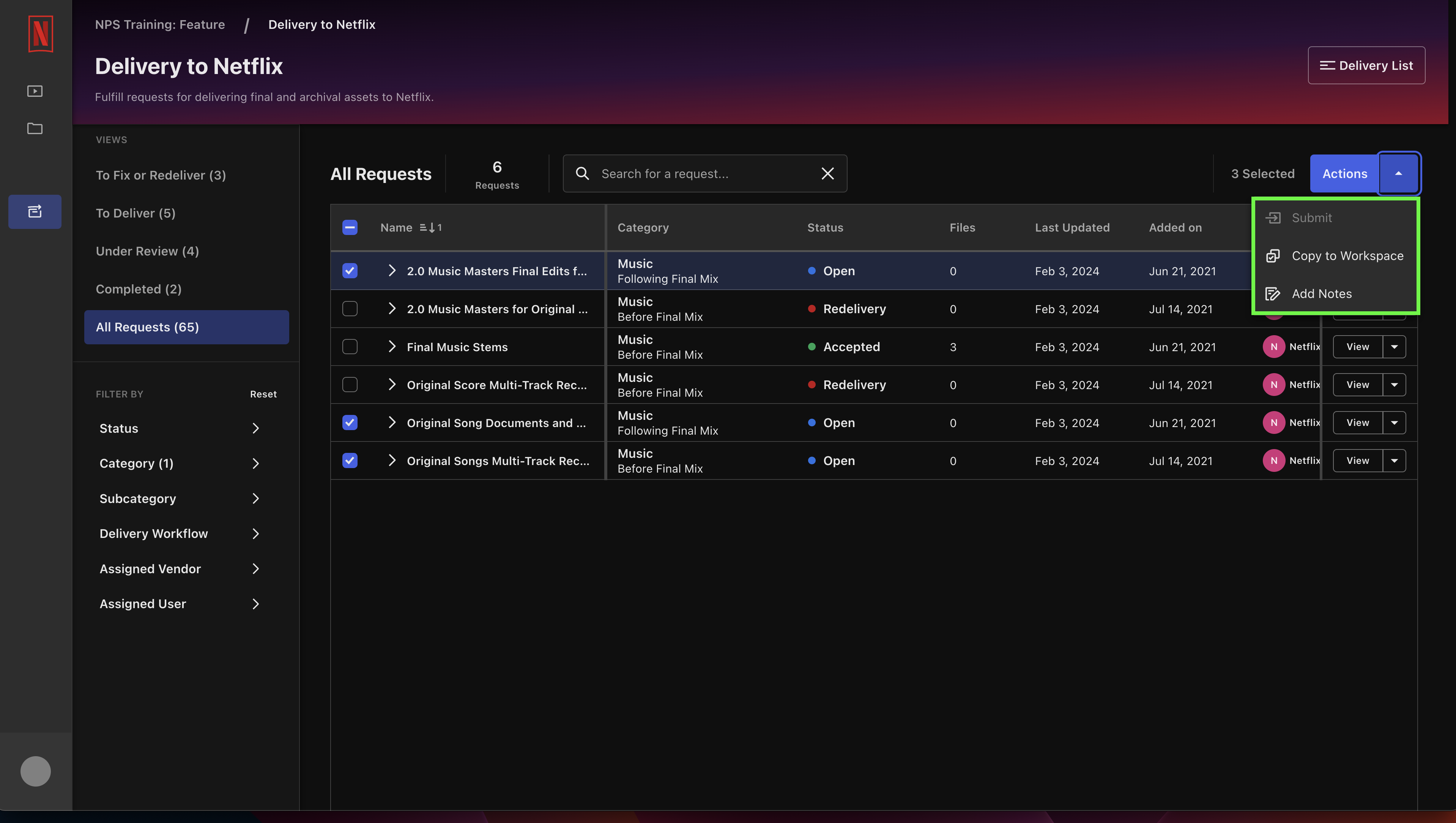Expand Original Song Documents row
The image size is (1456, 823).
coord(392,422)
